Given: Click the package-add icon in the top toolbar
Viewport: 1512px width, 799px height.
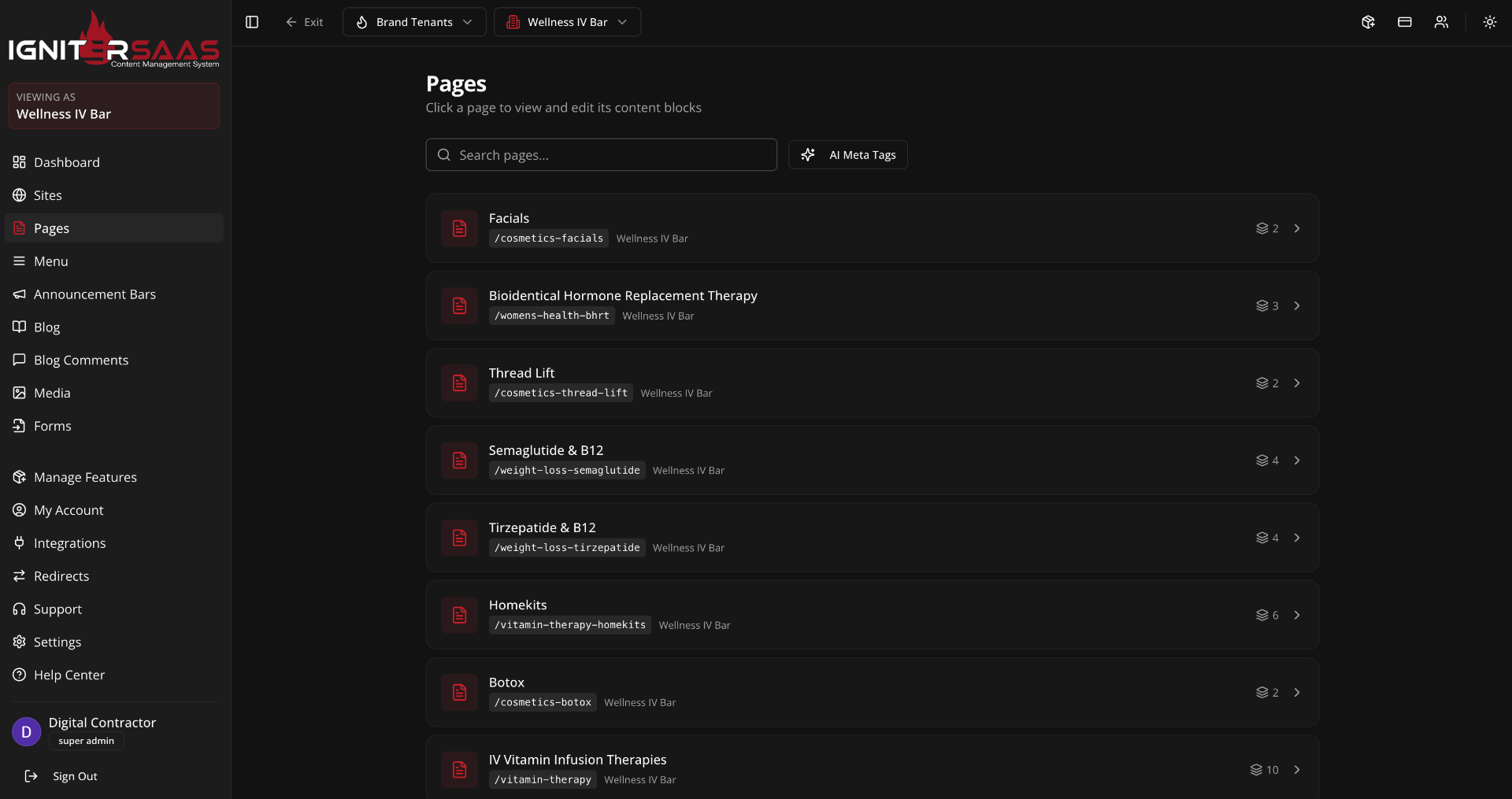Looking at the screenshot, I should pyautogui.click(x=1368, y=22).
